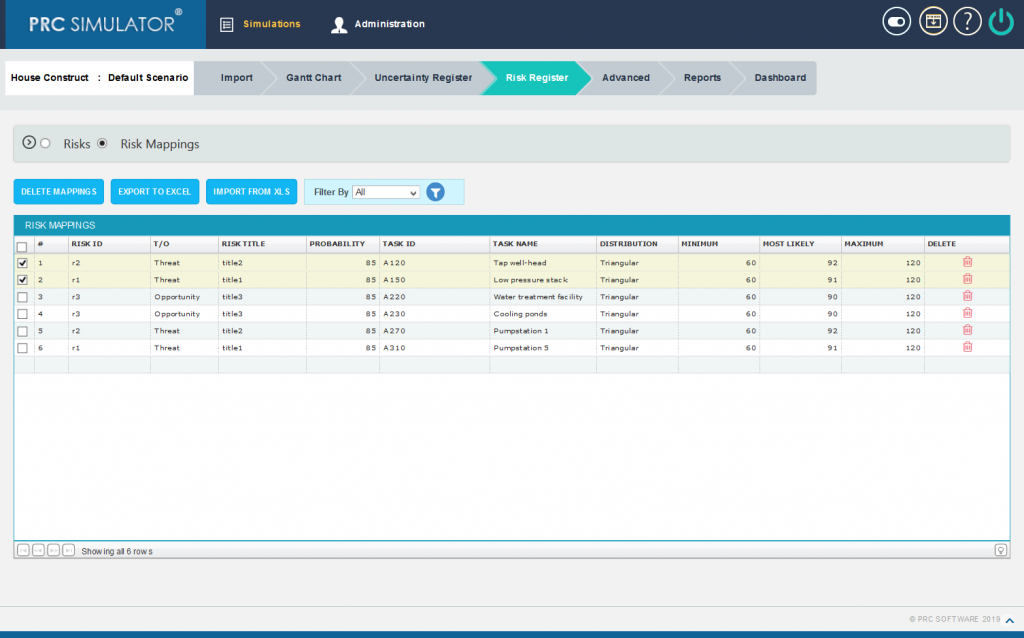Click the Export to Excel button
The width and height of the screenshot is (1024, 638).
[x=155, y=192]
